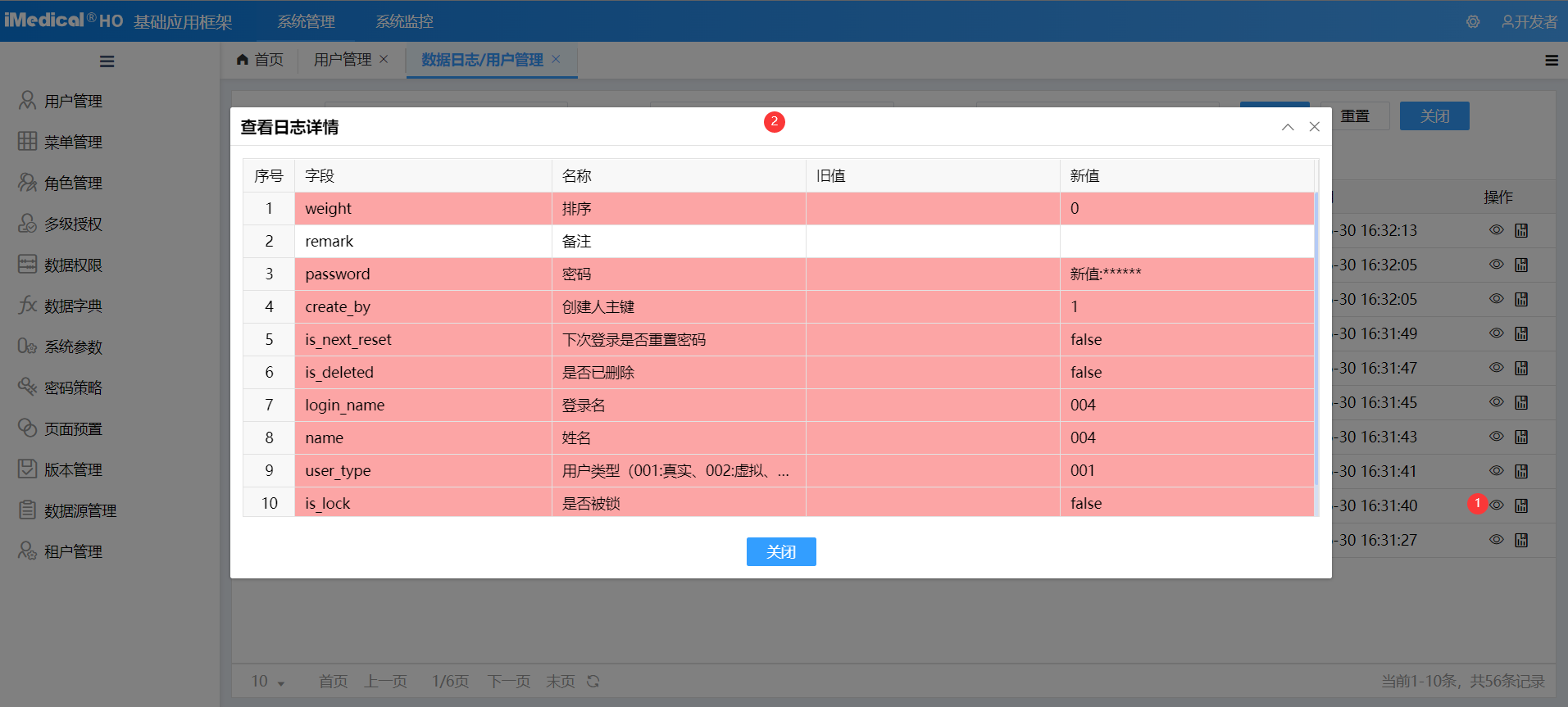Screen dimensions: 1568x707
Task: Open 数据源管理 in the sidebar
Action: 68,510
